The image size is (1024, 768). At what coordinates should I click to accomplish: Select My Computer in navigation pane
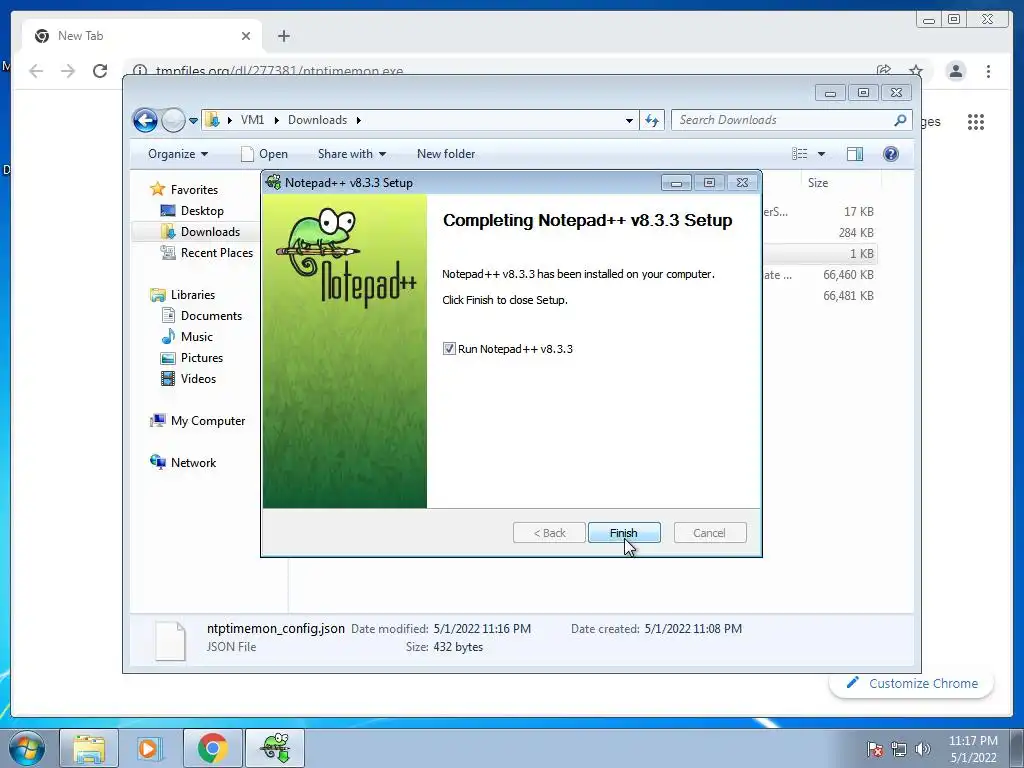pos(208,421)
